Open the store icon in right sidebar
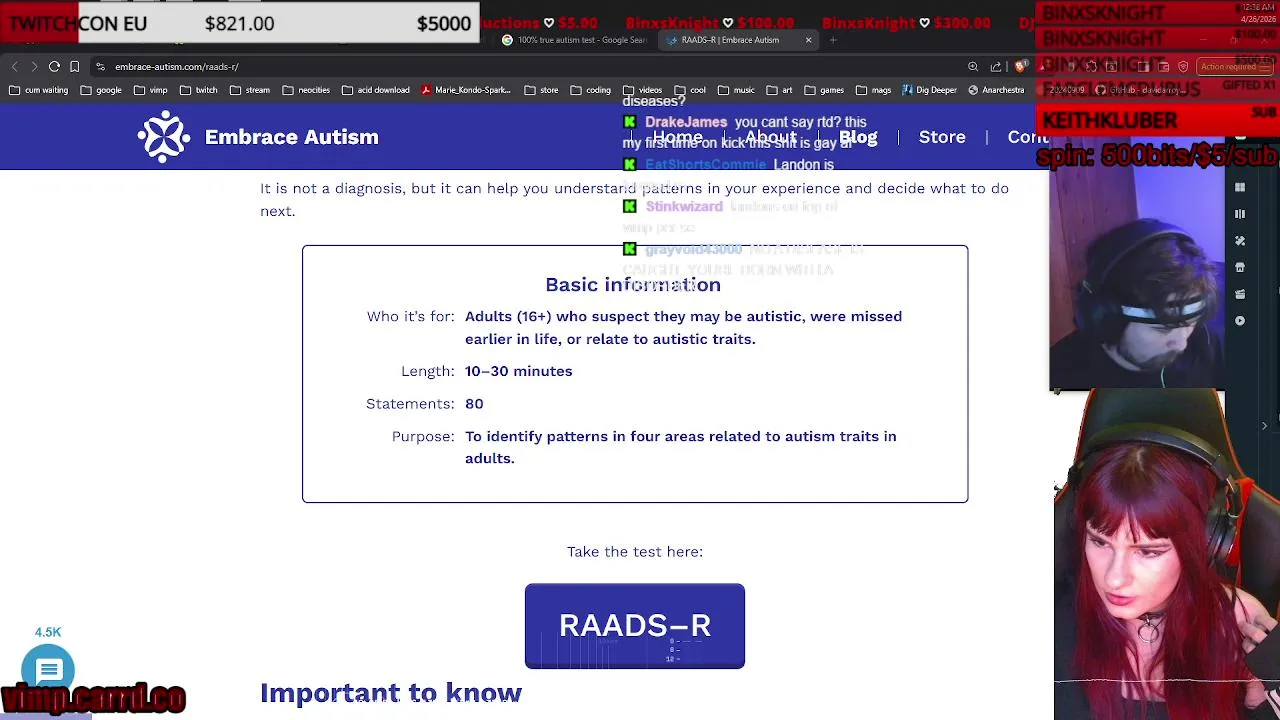 point(1240,268)
